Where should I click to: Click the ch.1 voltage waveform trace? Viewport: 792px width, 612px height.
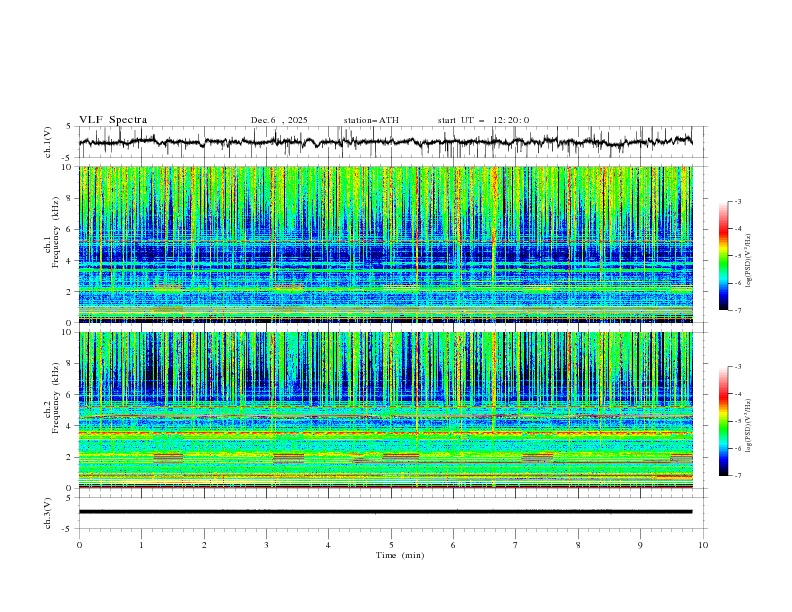(x=385, y=142)
